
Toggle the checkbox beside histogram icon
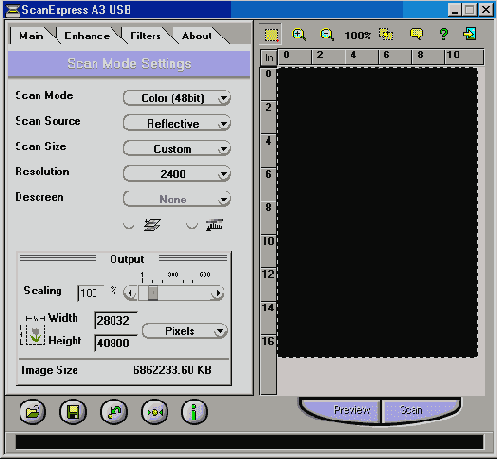click(192, 225)
